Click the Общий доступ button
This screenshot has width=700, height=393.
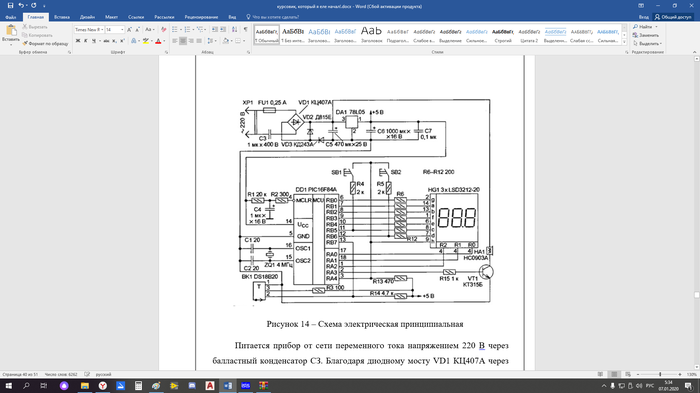pos(673,17)
